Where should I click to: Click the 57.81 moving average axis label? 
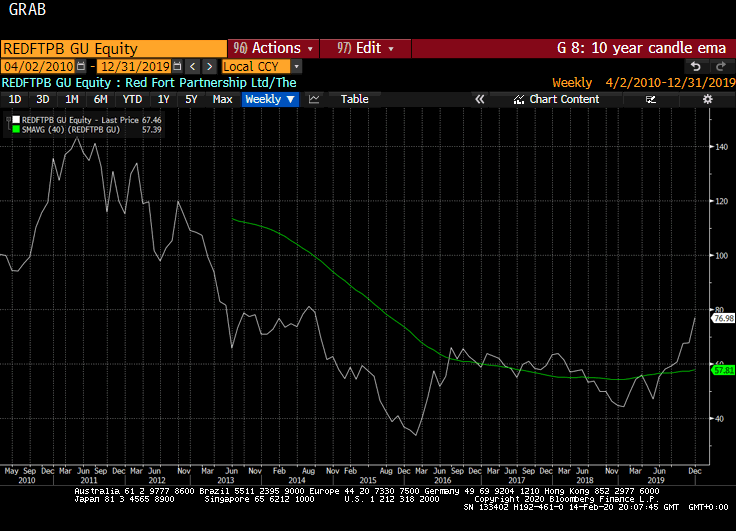pos(723,370)
